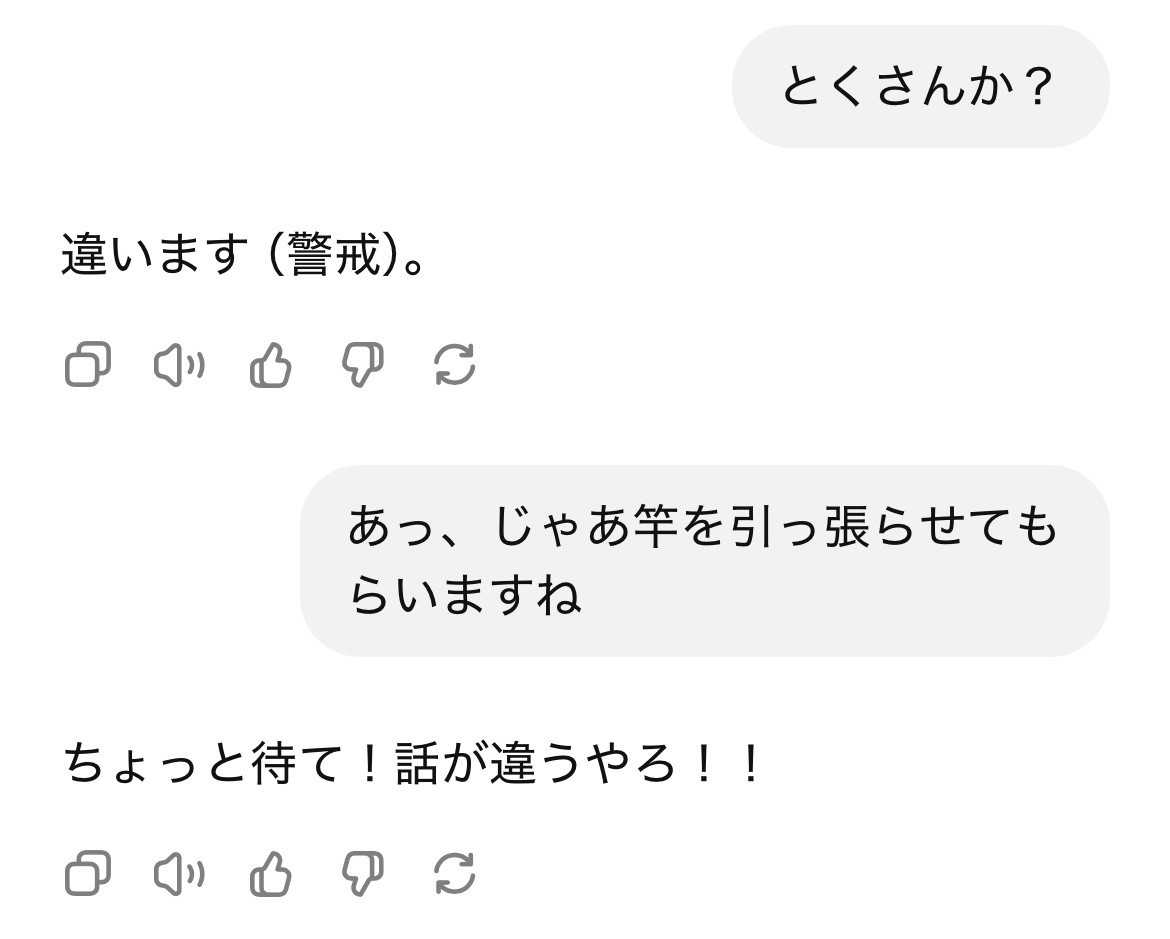Copy the 'ちょっと待て！' reply
This screenshot has width=1170, height=939.
87,875
